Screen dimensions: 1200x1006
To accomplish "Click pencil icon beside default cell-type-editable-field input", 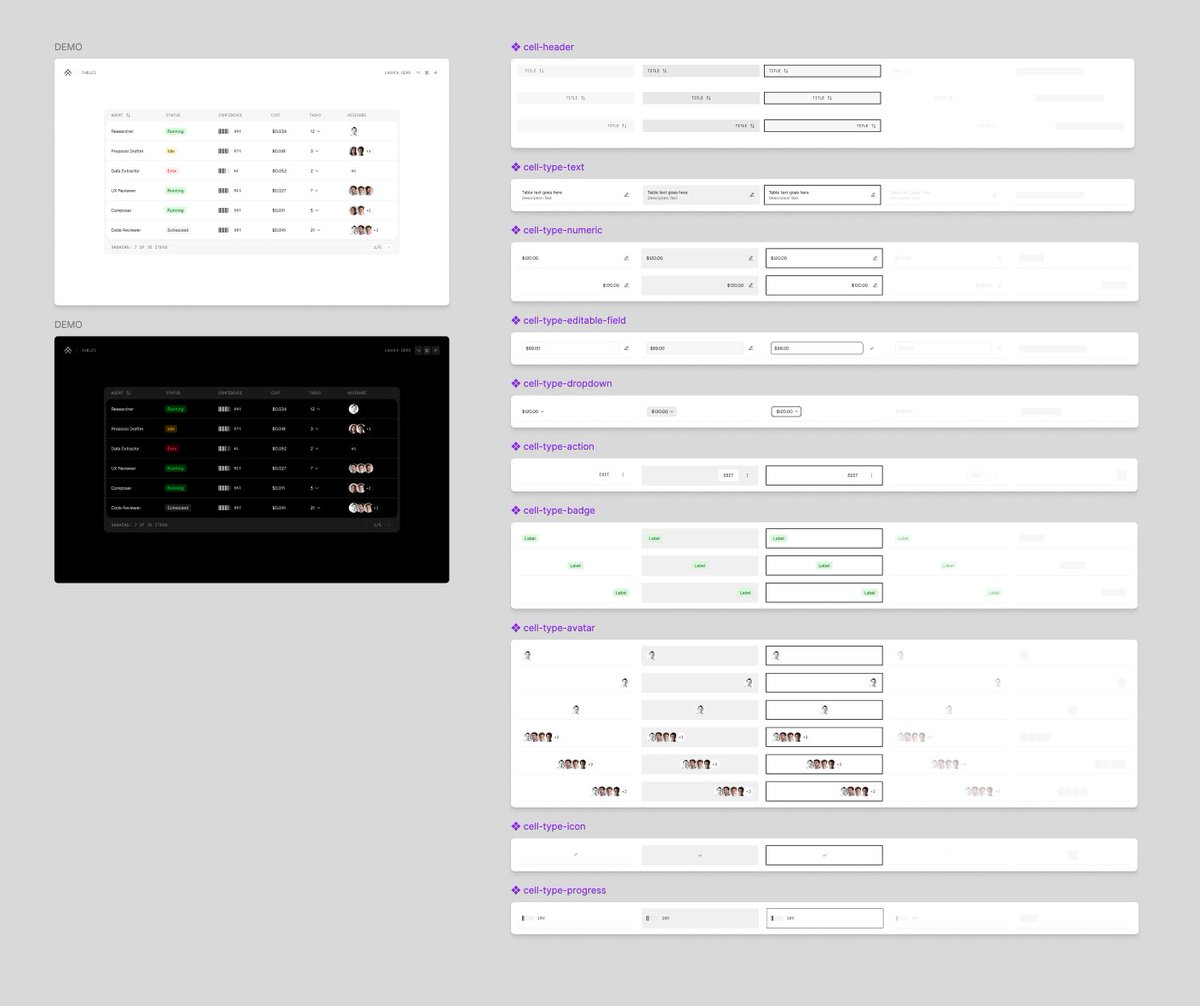I will point(626,348).
